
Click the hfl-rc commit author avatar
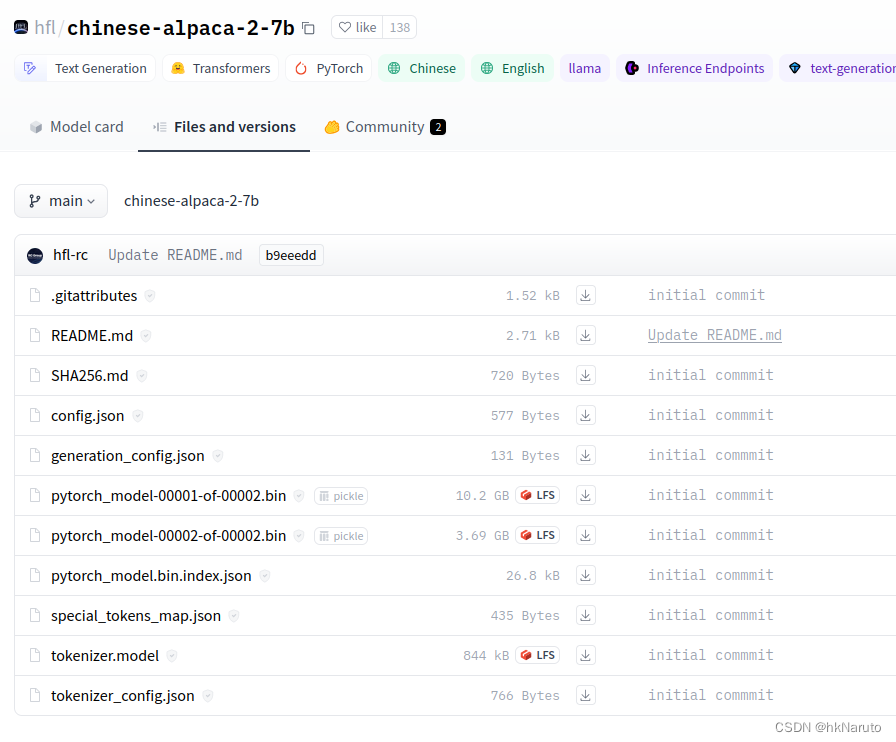point(35,255)
